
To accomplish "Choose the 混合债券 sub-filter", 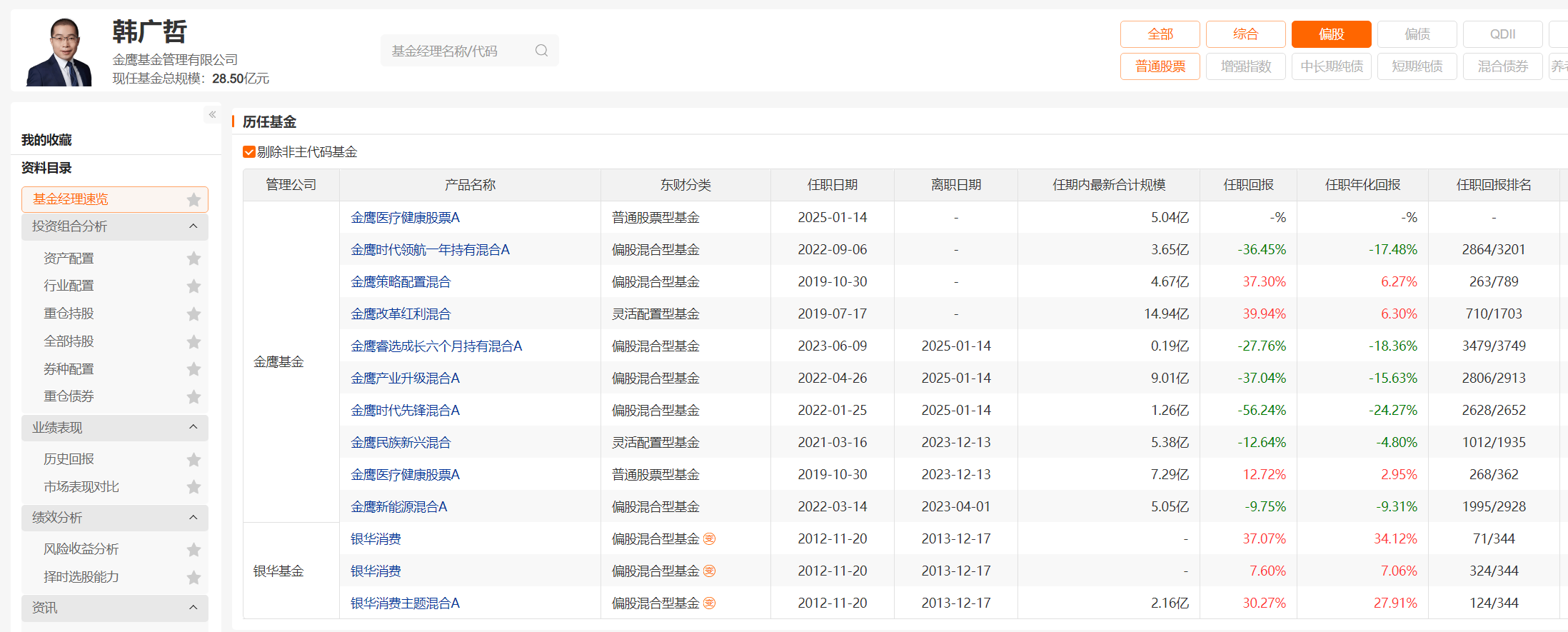I will tap(1502, 66).
